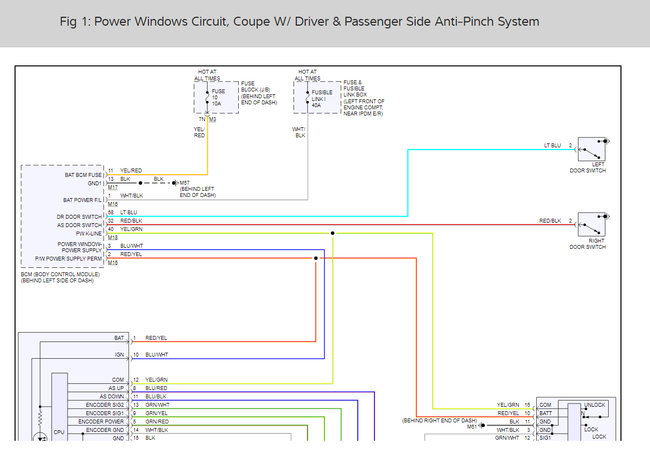Click 'RED/BLK' label near right door switch
This screenshot has width=650, height=457.
click(x=550, y=221)
